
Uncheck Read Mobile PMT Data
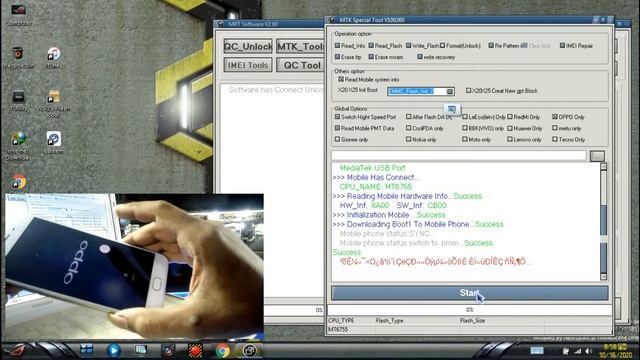pyautogui.click(x=337, y=128)
